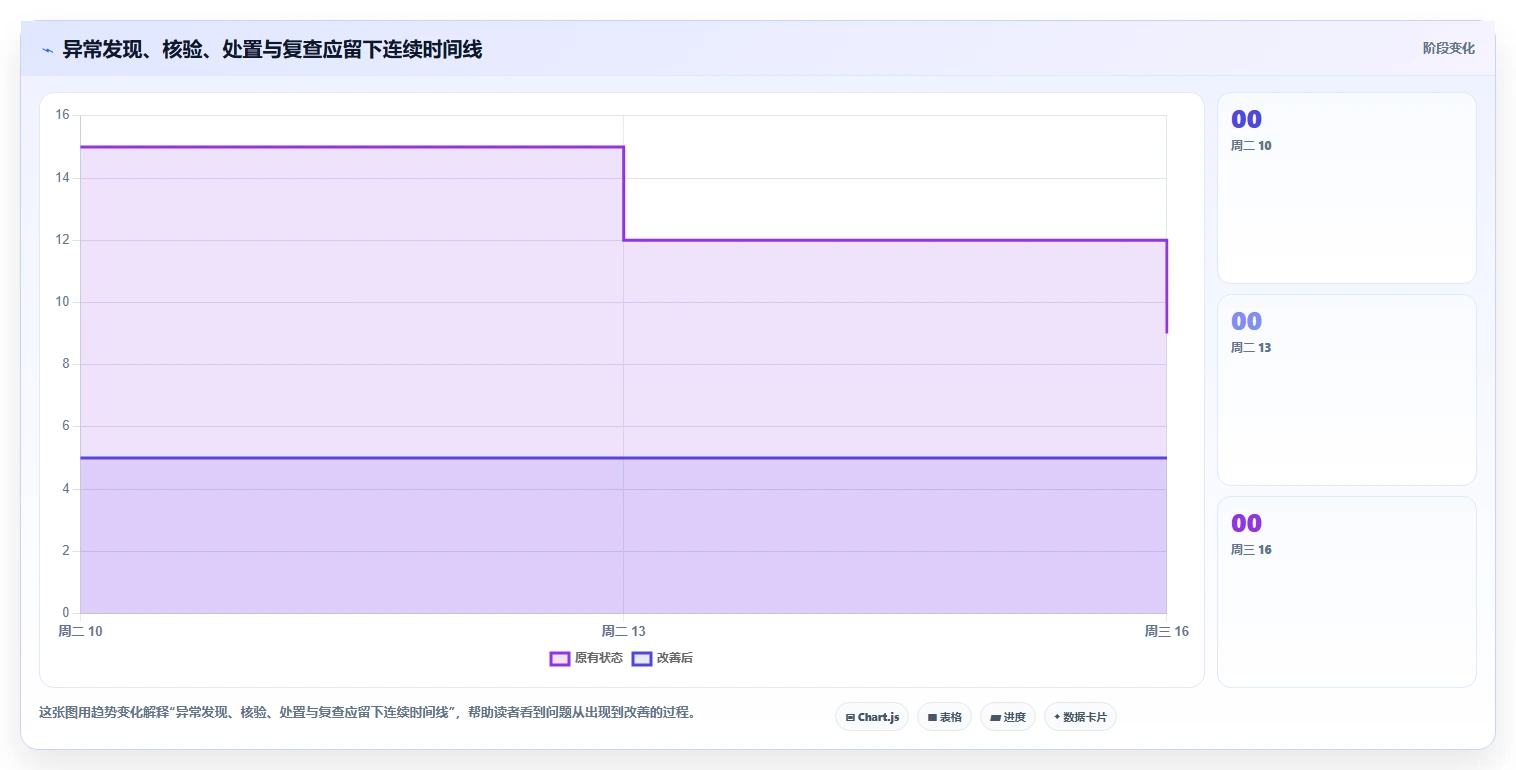Click the y-axis value 12

pyautogui.click(x=62, y=240)
